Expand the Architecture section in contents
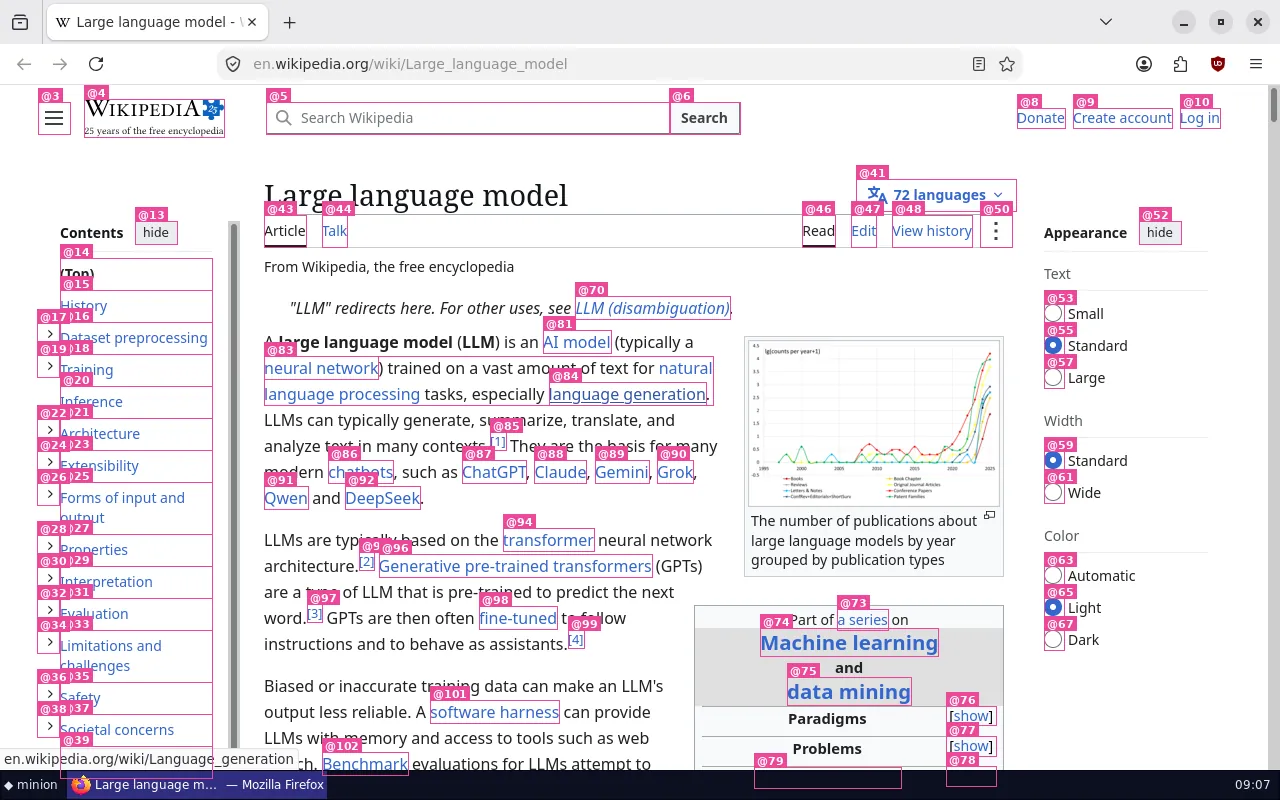Image resolution: width=1280 pixels, height=800 pixels. coord(50,430)
